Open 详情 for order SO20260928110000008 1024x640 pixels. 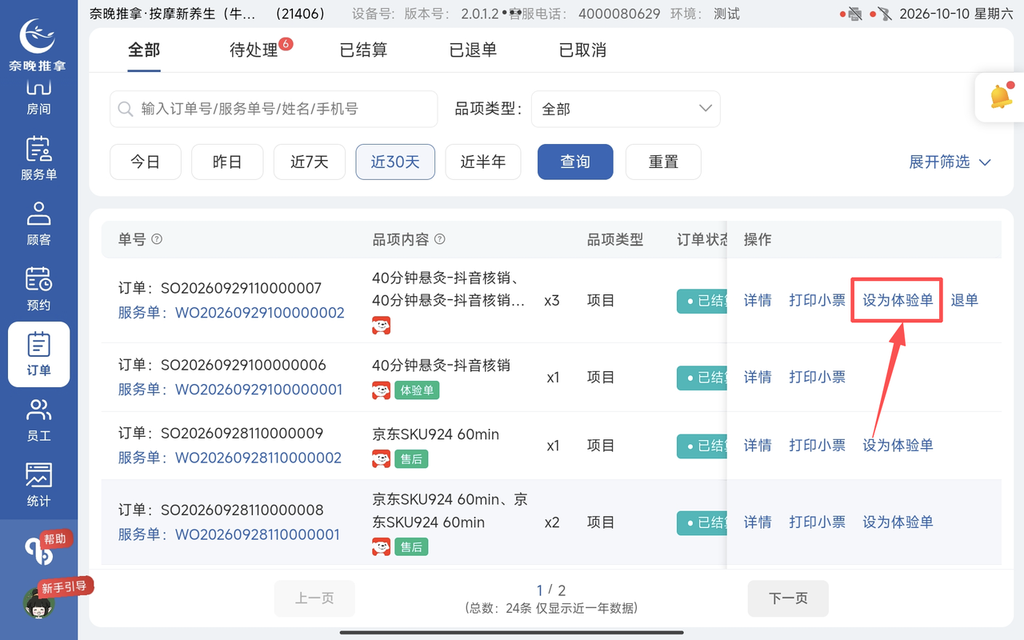click(758, 522)
